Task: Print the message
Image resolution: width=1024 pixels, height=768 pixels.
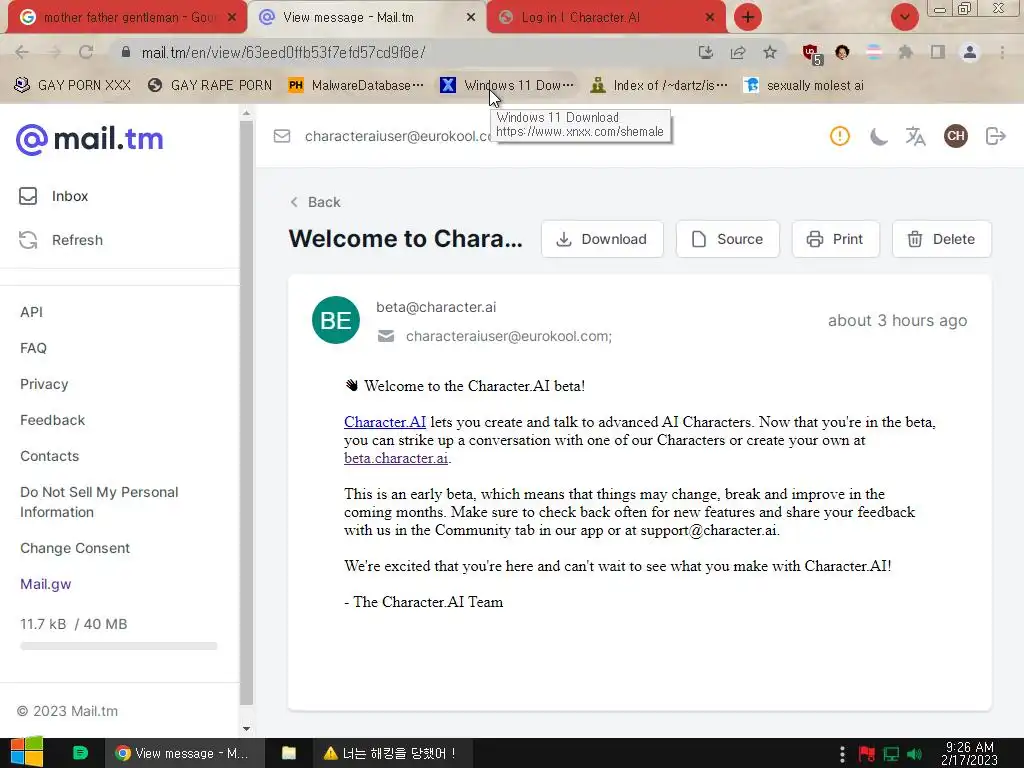Action: pyautogui.click(x=836, y=239)
